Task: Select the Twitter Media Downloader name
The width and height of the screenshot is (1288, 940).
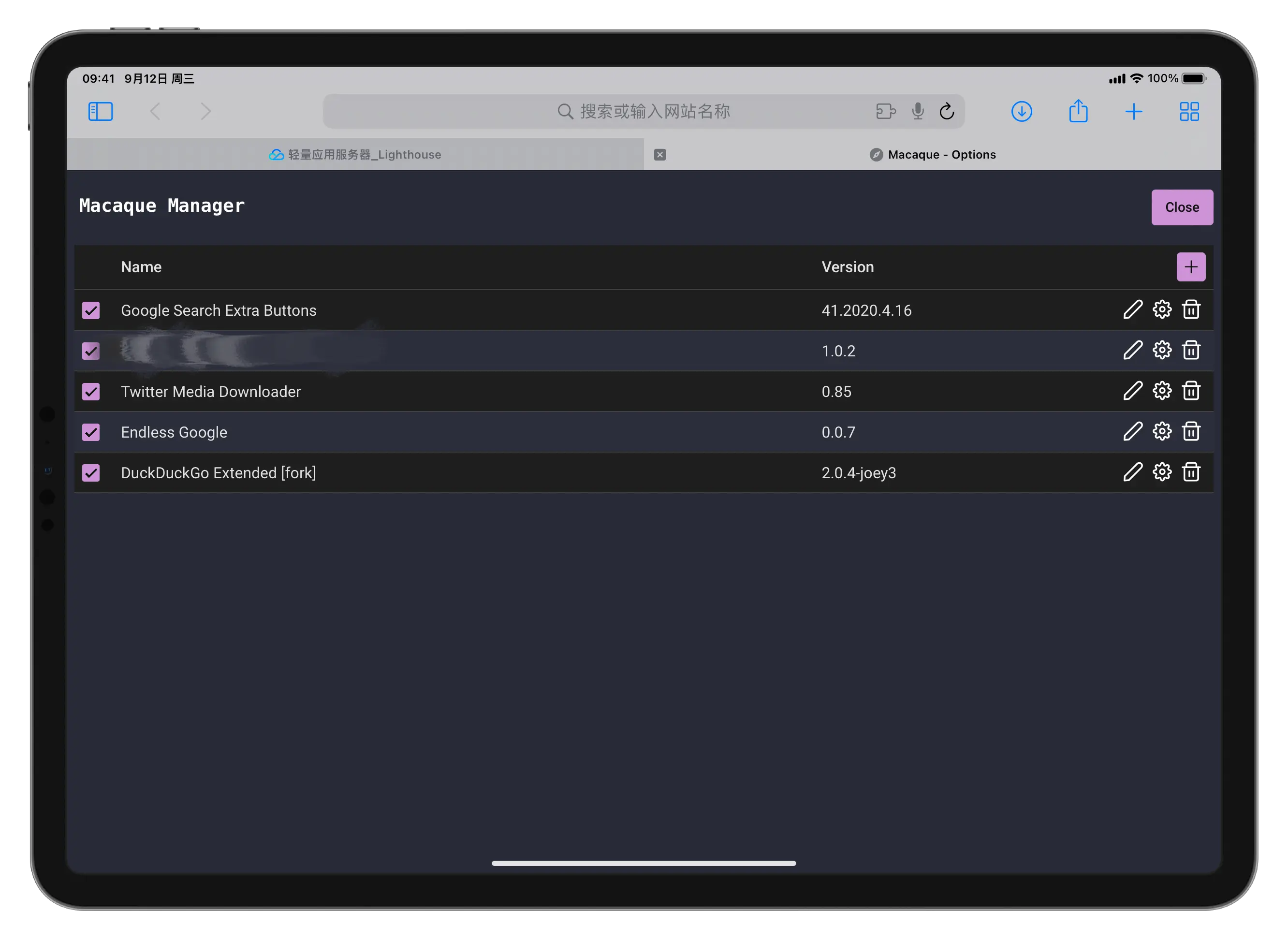Action: coord(210,392)
